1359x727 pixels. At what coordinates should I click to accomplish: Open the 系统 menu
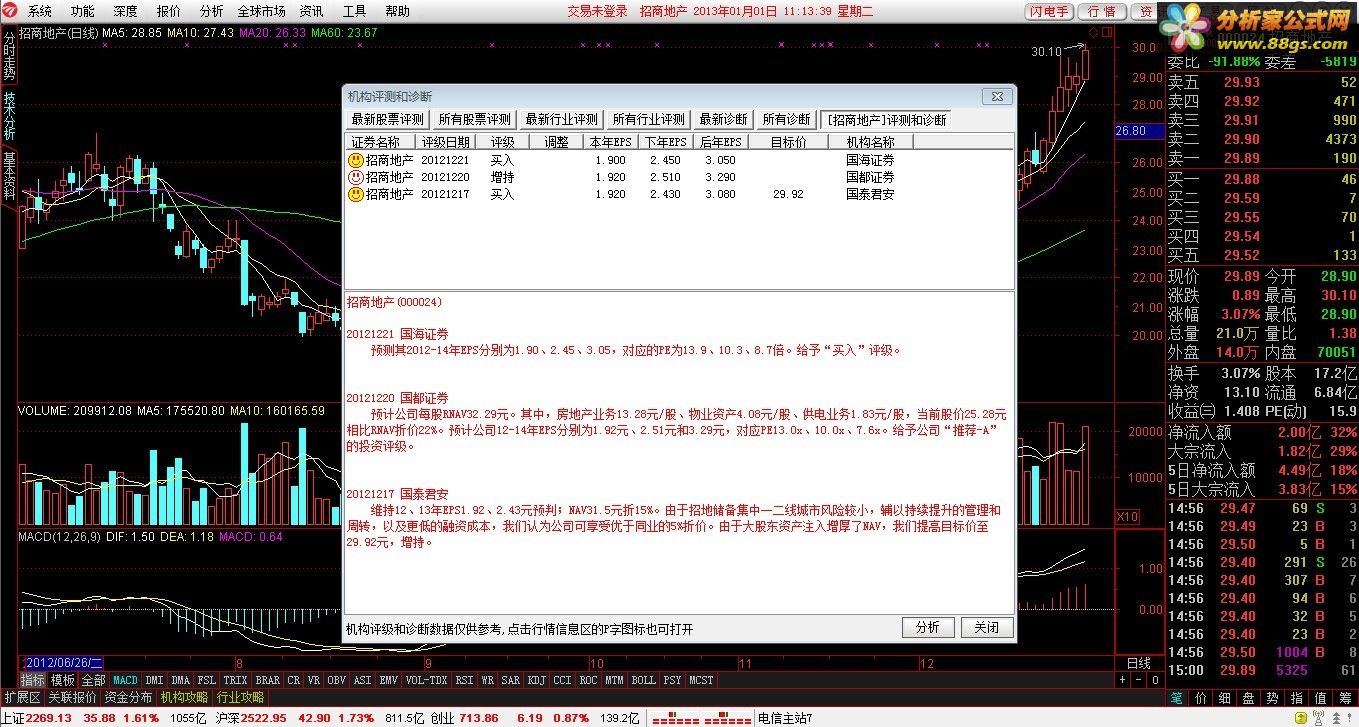point(39,11)
